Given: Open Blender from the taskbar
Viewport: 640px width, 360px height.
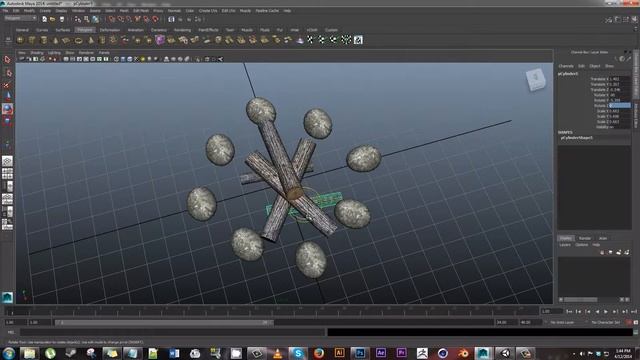Looking at the screenshot, I should coord(463,353).
